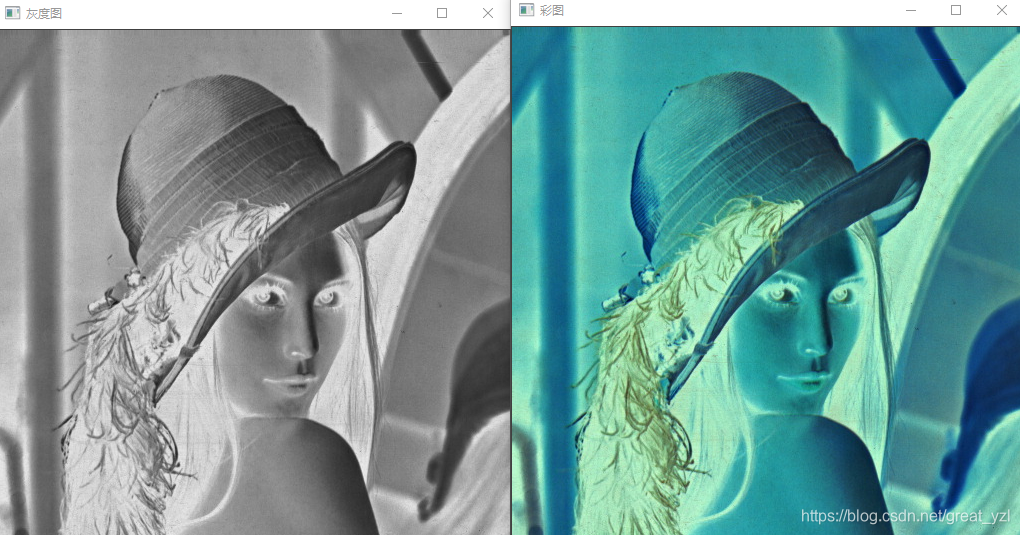
Task: Minimize the 彩图 window
Action: pyautogui.click(x=911, y=10)
